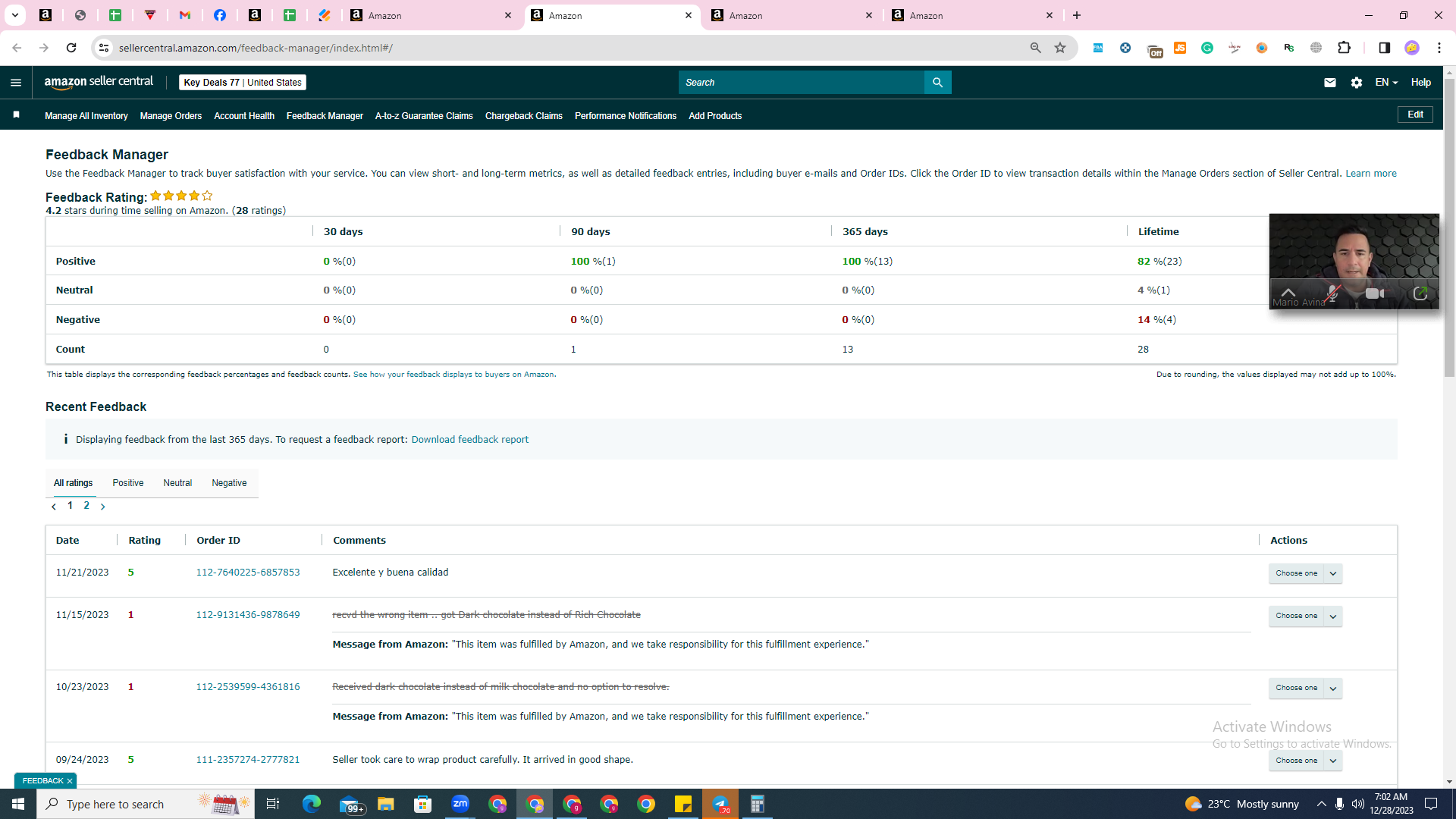Click the browser address bar URL
Viewport: 1456px width, 819px height.
pyautogui.click(x=256, y=48)
